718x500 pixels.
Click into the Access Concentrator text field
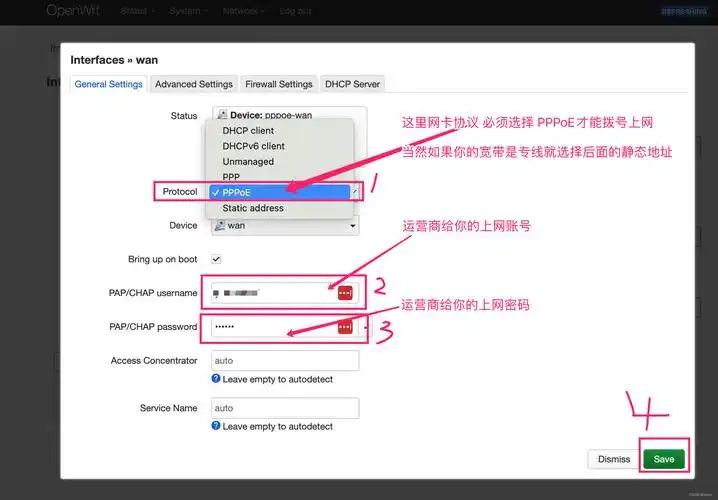point(285,360)
